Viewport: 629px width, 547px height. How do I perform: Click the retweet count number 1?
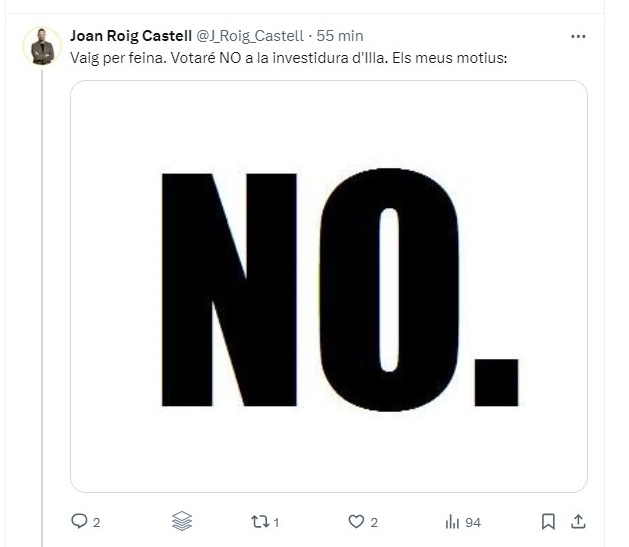click(276, 522)
